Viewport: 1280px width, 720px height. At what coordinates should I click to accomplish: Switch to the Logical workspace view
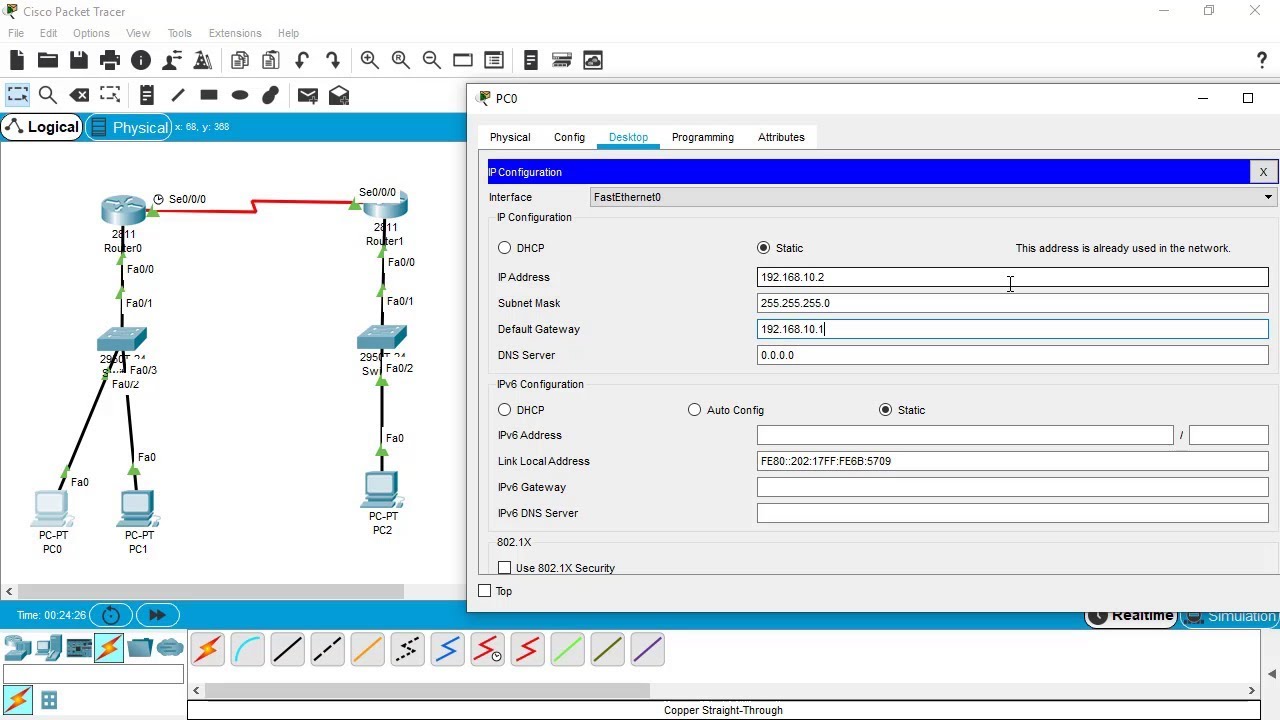click(x=42, y=127)
